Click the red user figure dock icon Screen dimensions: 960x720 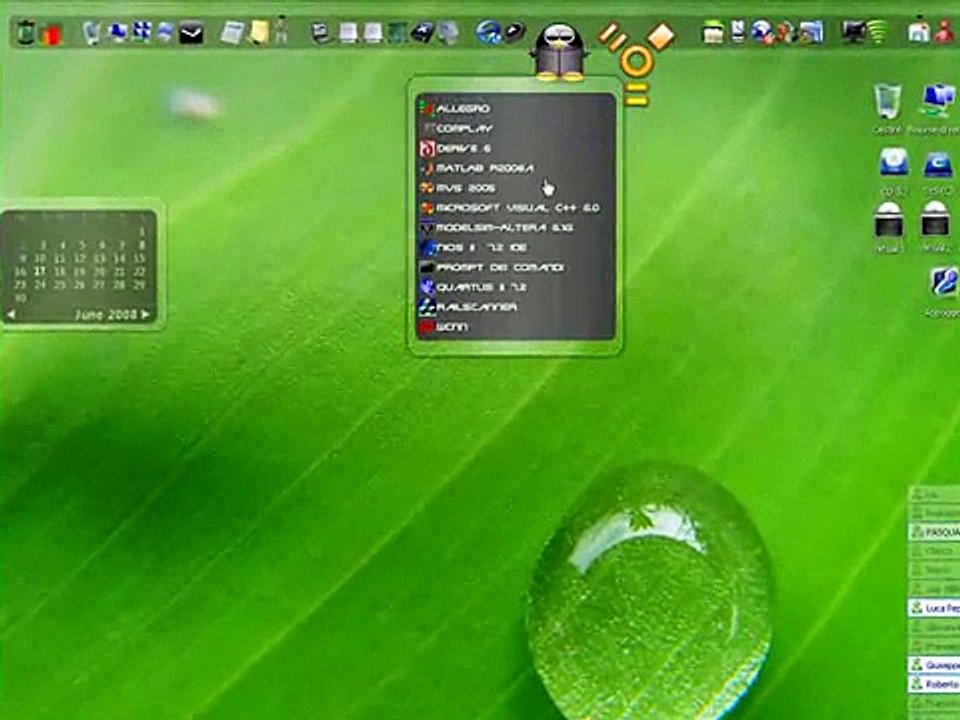point(946,31)
